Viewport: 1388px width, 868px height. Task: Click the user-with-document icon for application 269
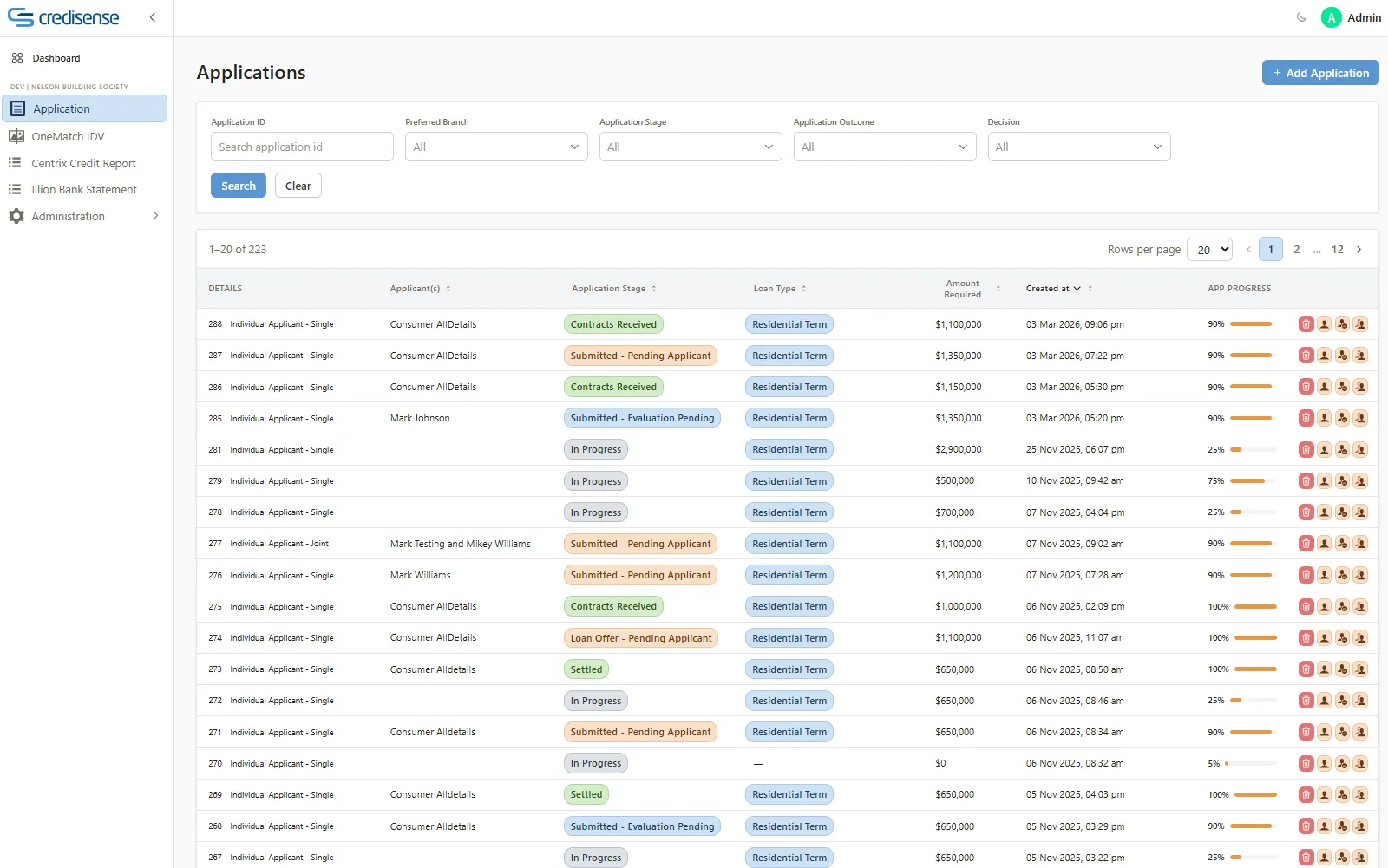point(1360,794)
